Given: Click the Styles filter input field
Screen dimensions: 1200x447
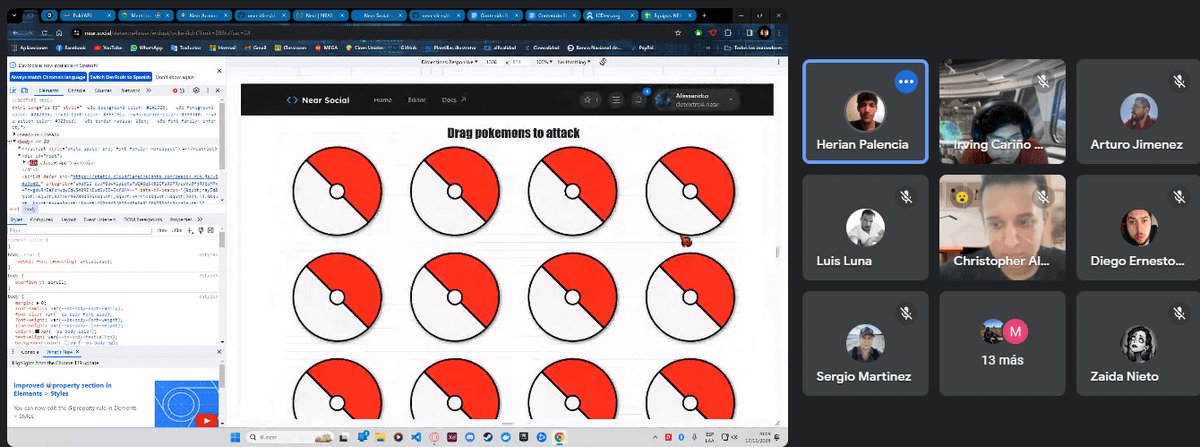Looking at the screenshot, I should (80, 230).
